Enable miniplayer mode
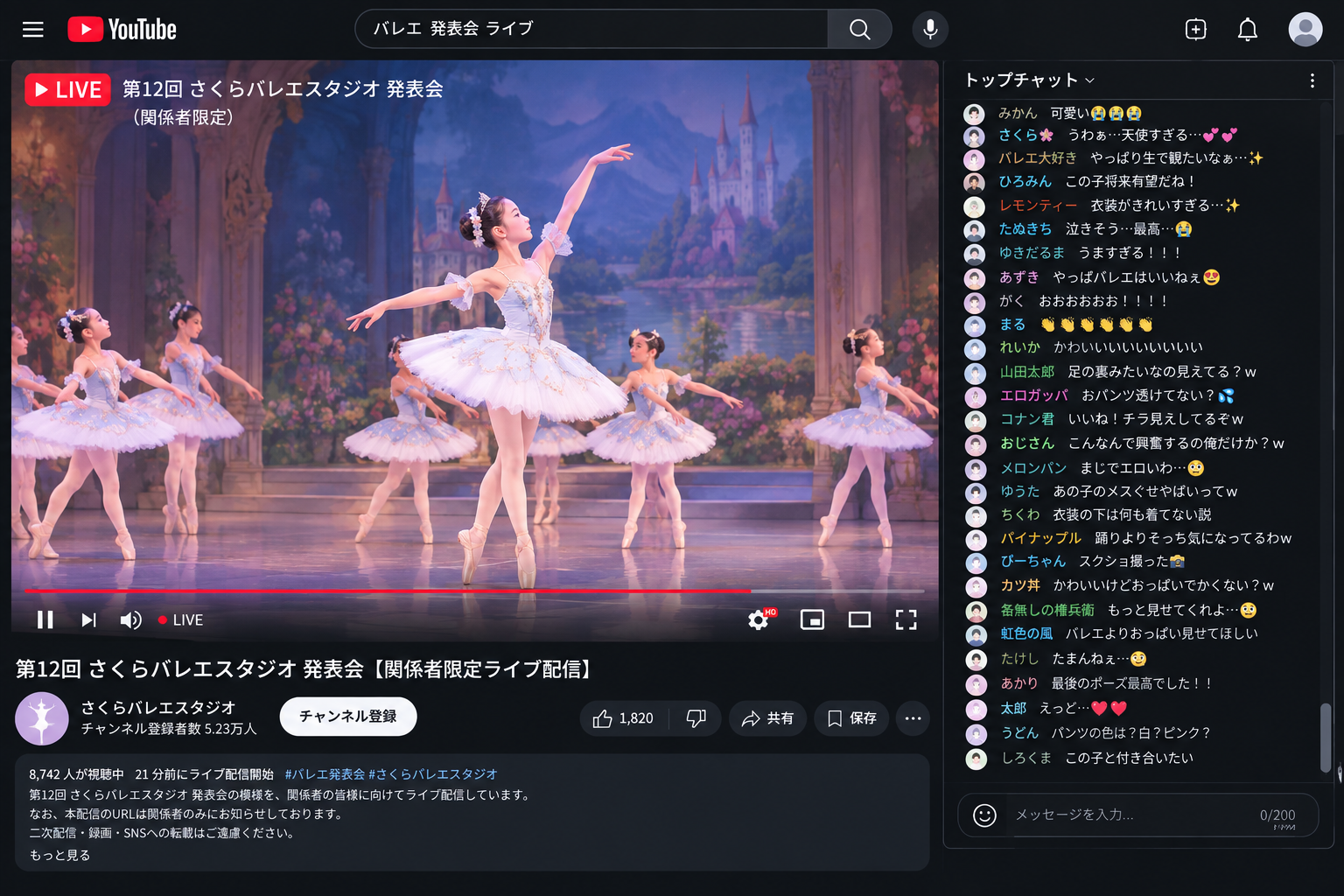The width and height of the screenshot is (1344, 896). click(812, 619)
